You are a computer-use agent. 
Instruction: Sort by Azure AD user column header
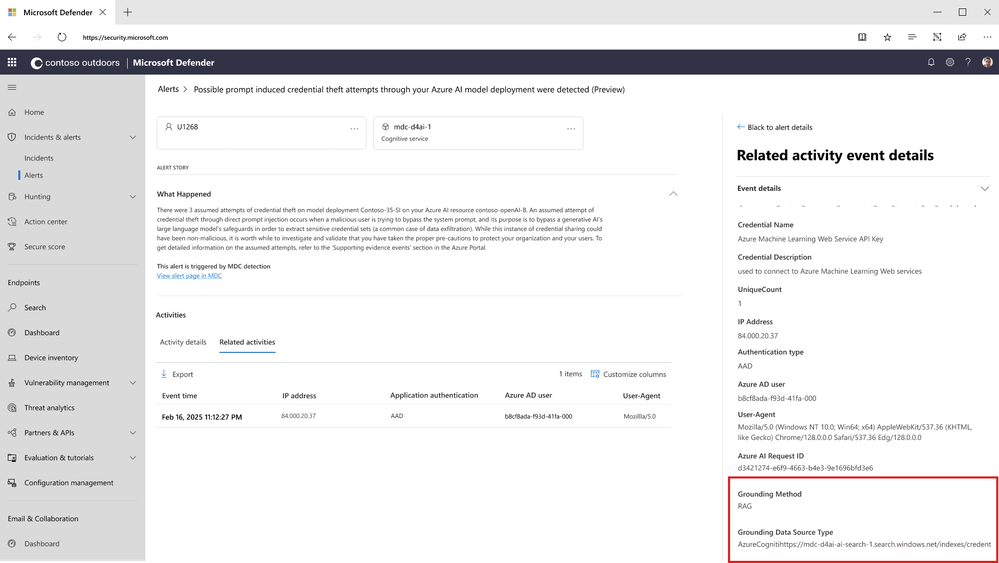pyautogui.click(x=528, y=396)
